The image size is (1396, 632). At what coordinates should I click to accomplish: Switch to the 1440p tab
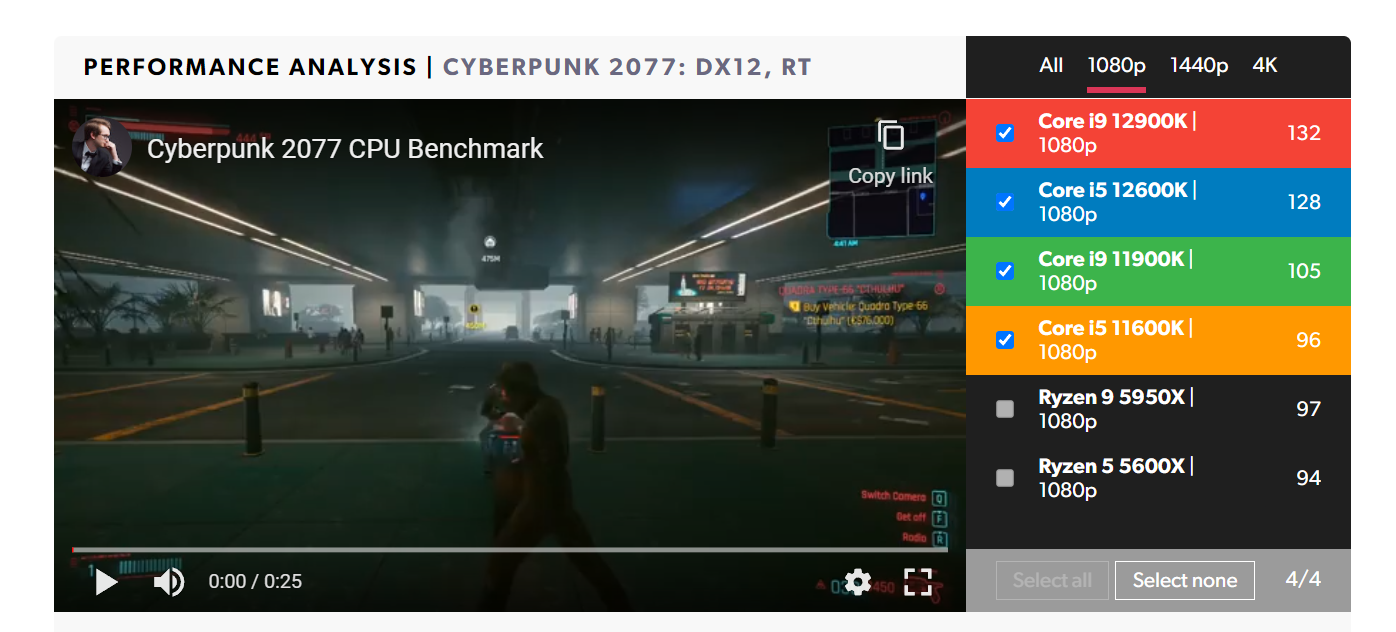click(x=1199, y=65)
